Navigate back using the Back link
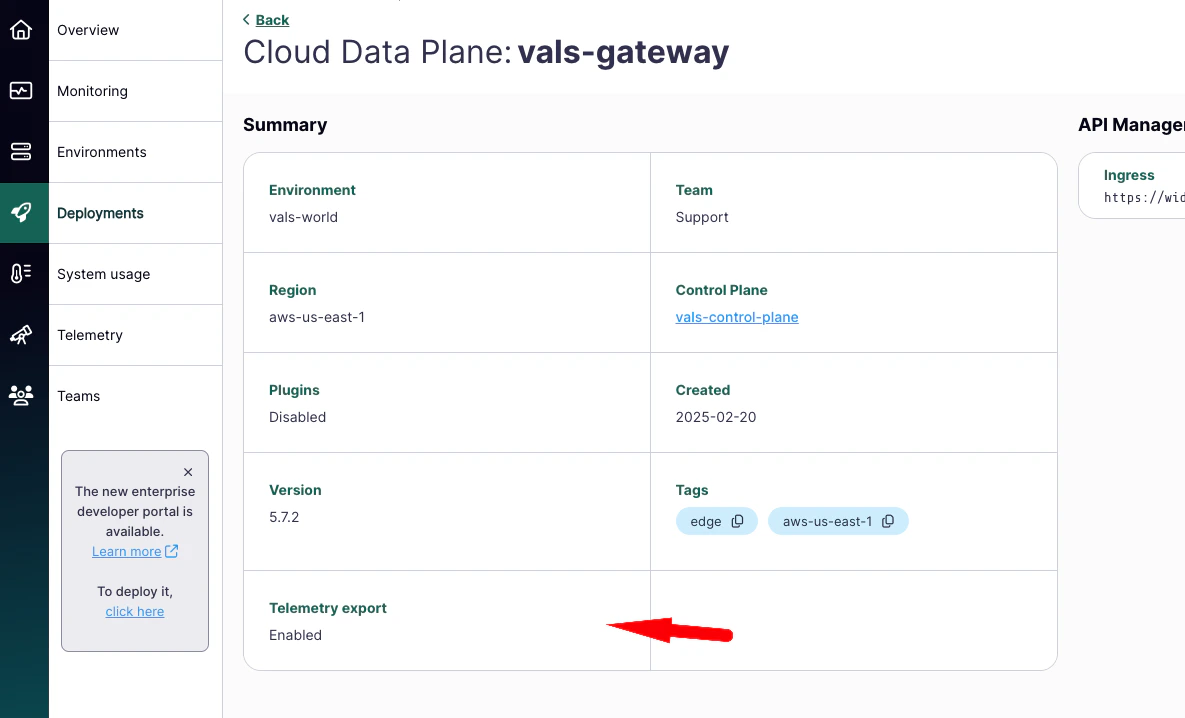 pos(270,19)
